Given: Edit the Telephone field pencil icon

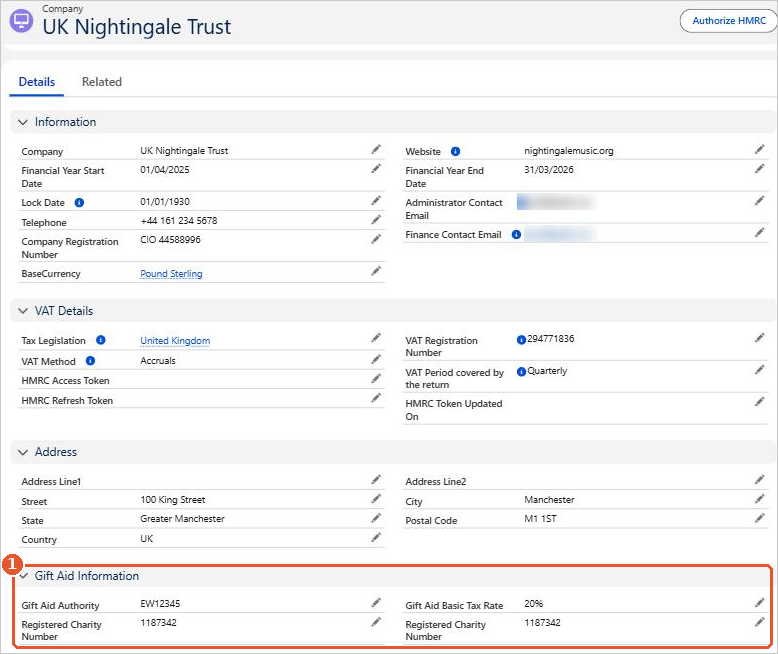Looking at the screenshot, I should pos(376,220).
